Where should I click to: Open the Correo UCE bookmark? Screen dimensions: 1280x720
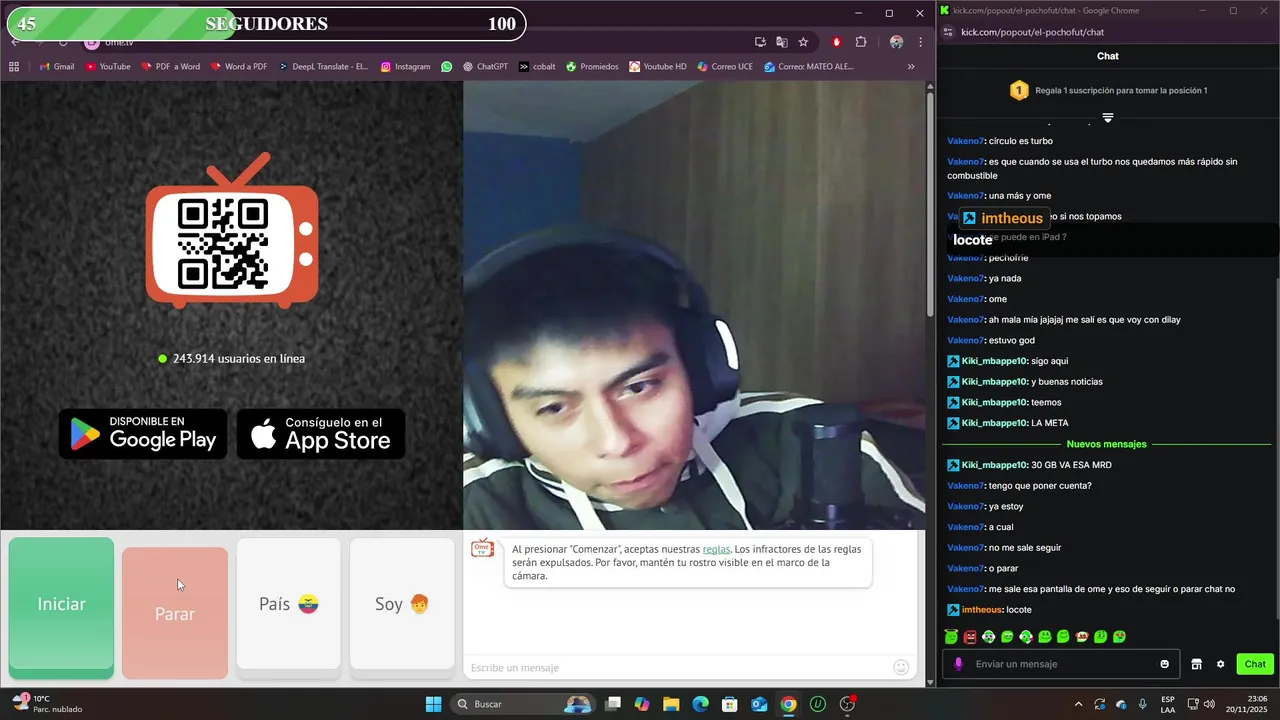[725, 67]
